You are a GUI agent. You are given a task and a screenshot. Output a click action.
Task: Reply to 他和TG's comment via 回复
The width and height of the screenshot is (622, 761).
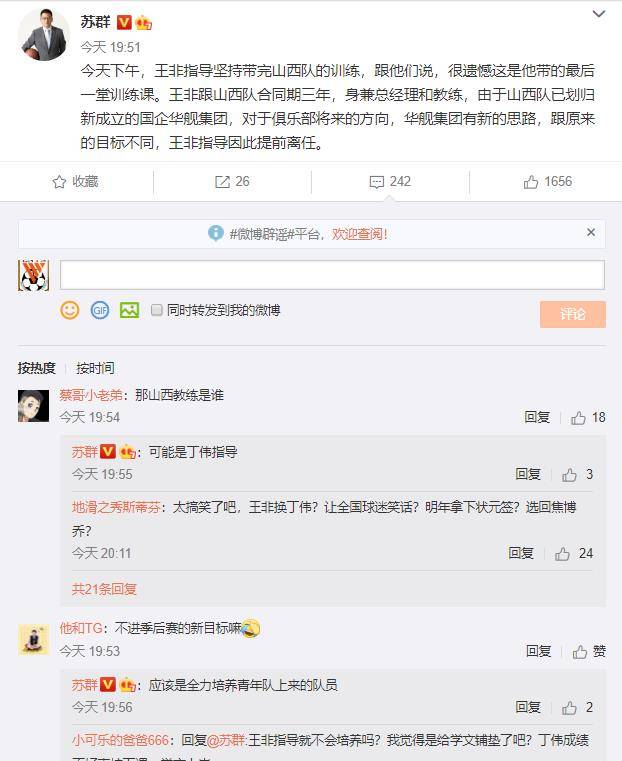point(539,651)
